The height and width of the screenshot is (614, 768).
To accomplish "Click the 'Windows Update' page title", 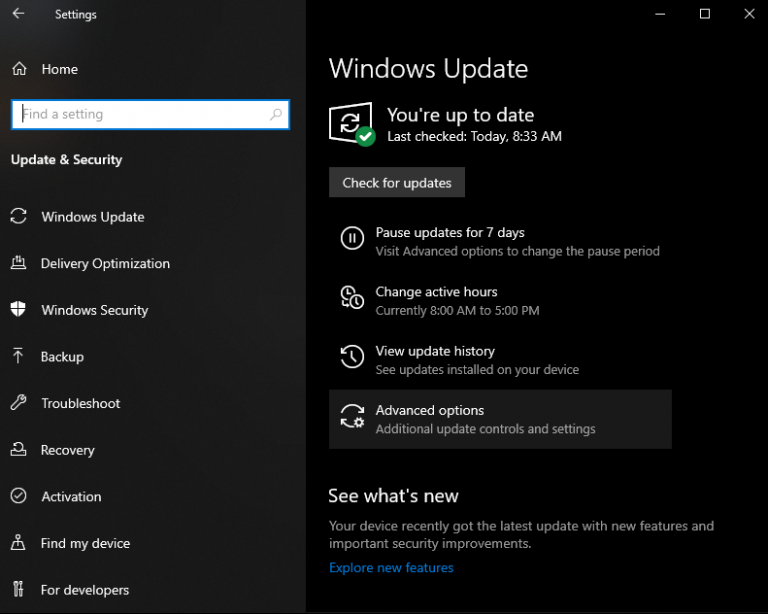I will (x=429, y=69).
